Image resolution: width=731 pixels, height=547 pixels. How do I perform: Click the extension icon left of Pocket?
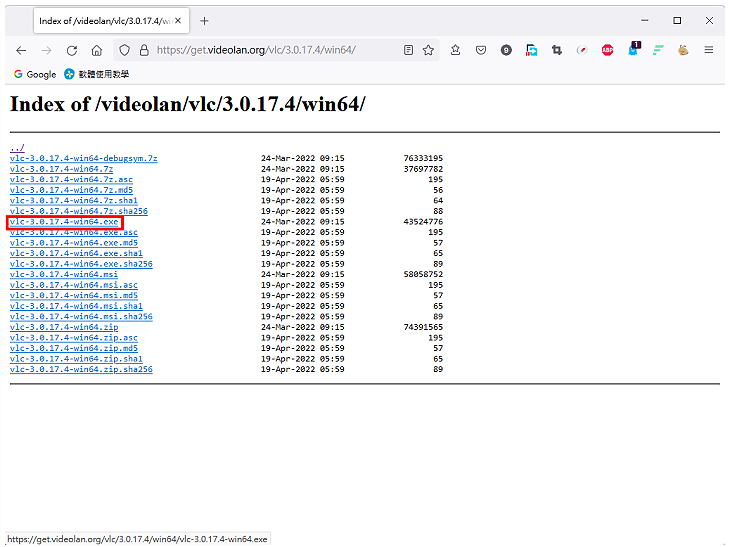coord(455,50)
